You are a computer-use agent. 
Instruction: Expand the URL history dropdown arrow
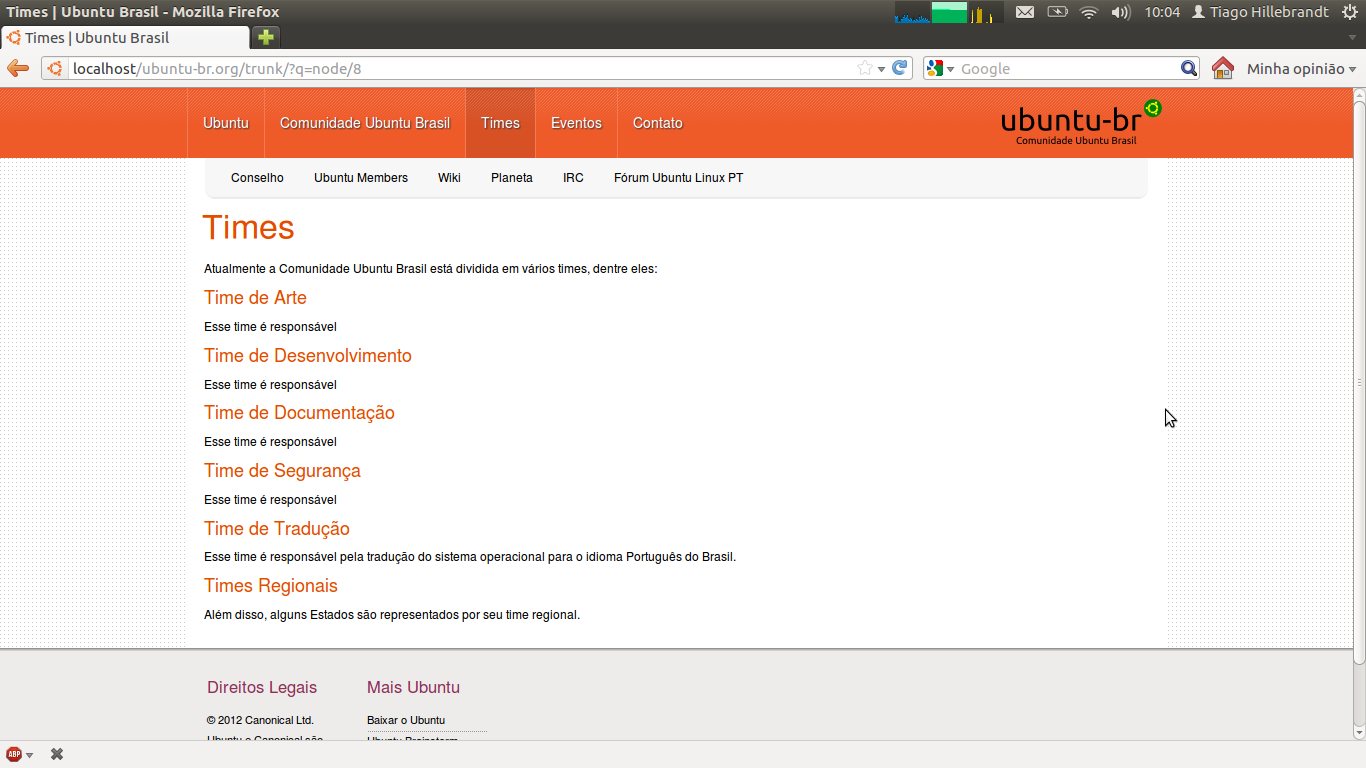(x=881, y=69)
